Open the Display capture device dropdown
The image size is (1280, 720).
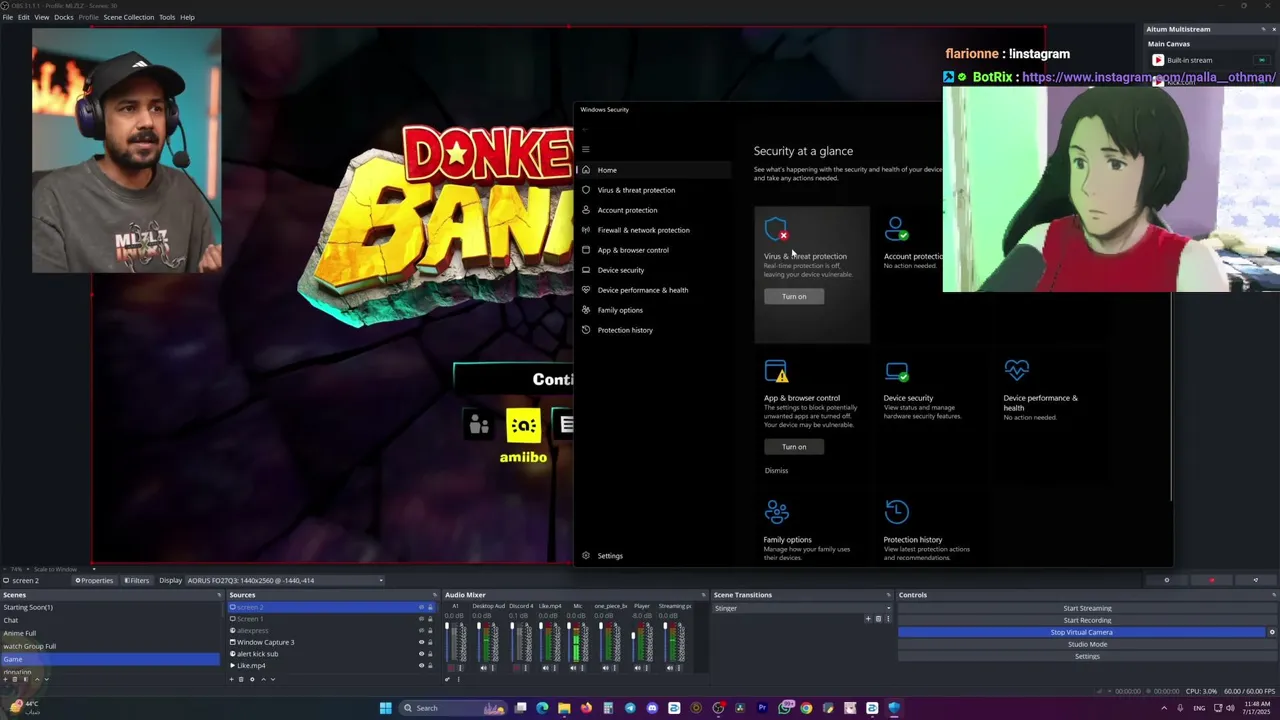[285, 580]
